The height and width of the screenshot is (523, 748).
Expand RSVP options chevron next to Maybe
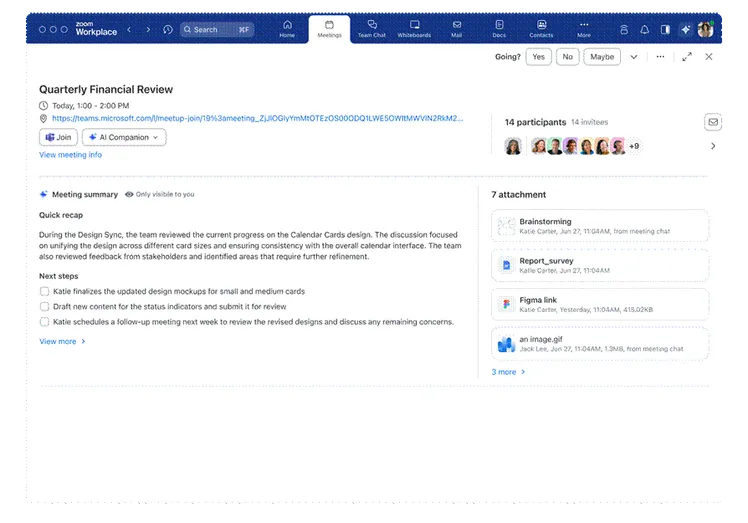click(633, 57)
